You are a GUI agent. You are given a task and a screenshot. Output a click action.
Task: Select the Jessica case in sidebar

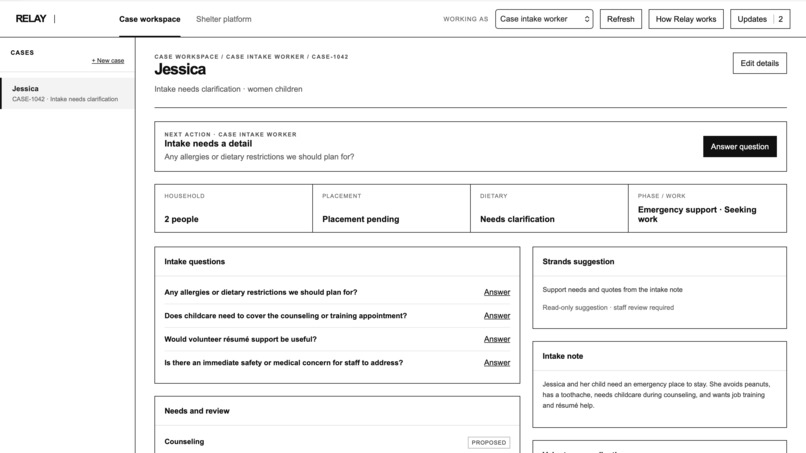pos(67,94)
